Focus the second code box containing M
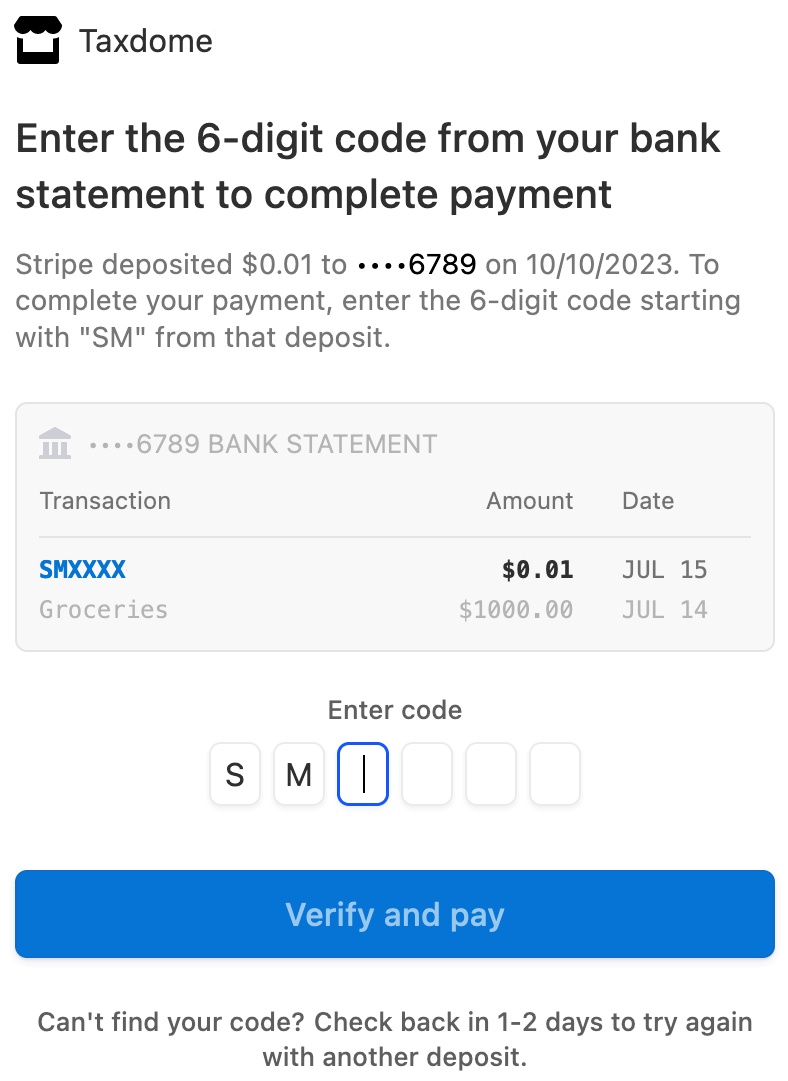Screen dimensions: 788x1081 [299, 774]
